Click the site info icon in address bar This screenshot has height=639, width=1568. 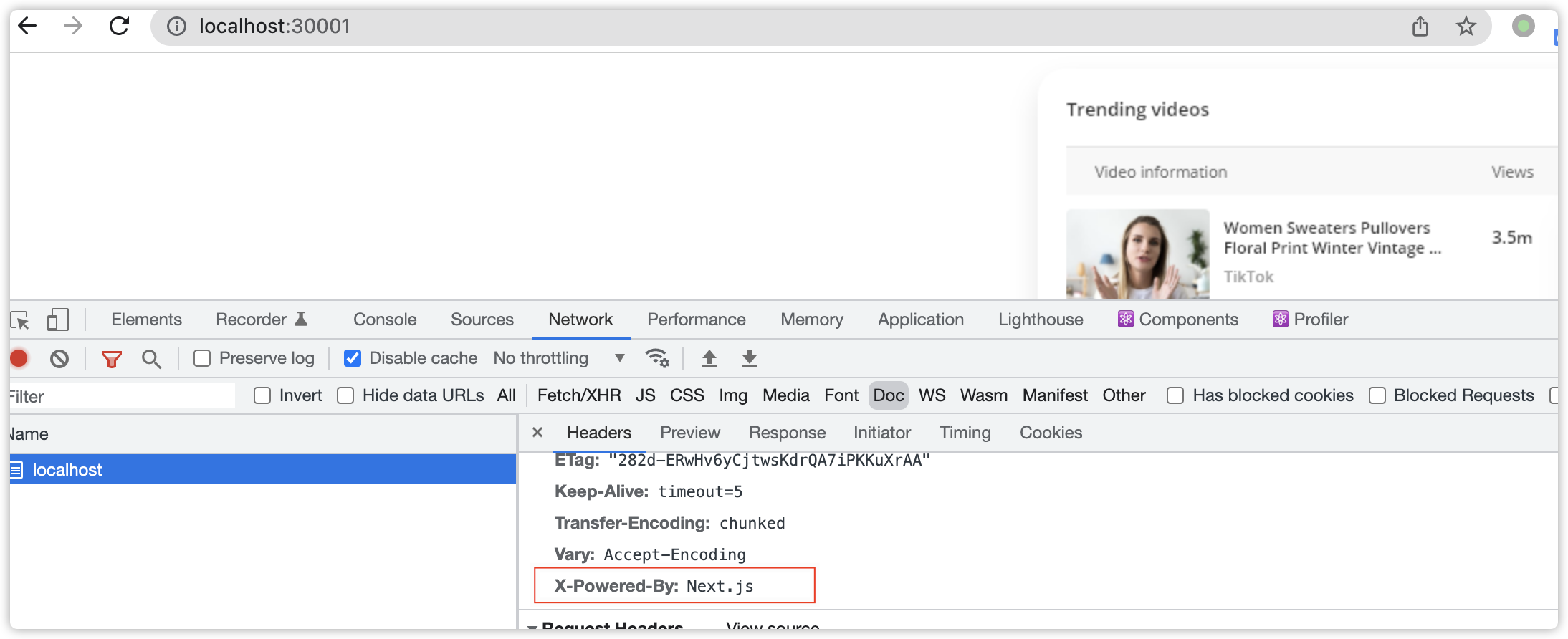click(176, 27)
